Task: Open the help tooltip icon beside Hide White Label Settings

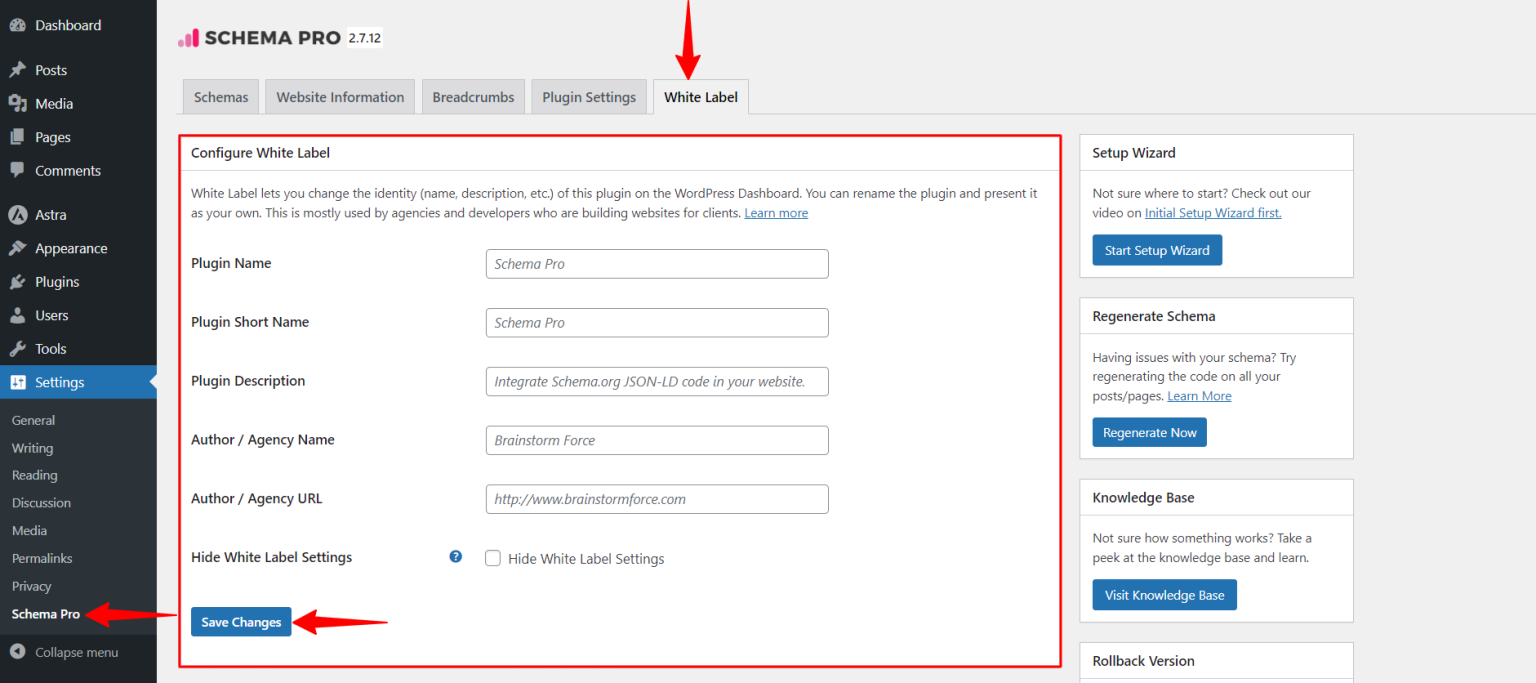Action: pyautogui.click(x=455, y=556)
